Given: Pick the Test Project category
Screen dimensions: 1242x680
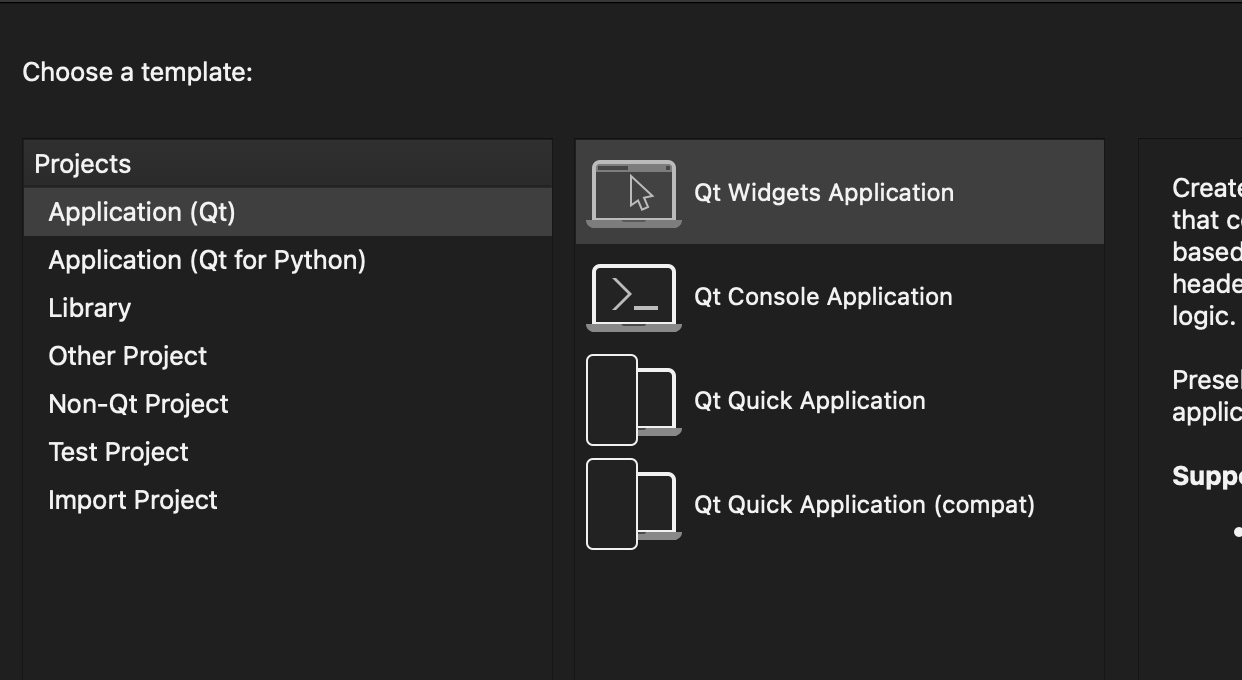Looking at the screenshot, I should coord(288,452).
